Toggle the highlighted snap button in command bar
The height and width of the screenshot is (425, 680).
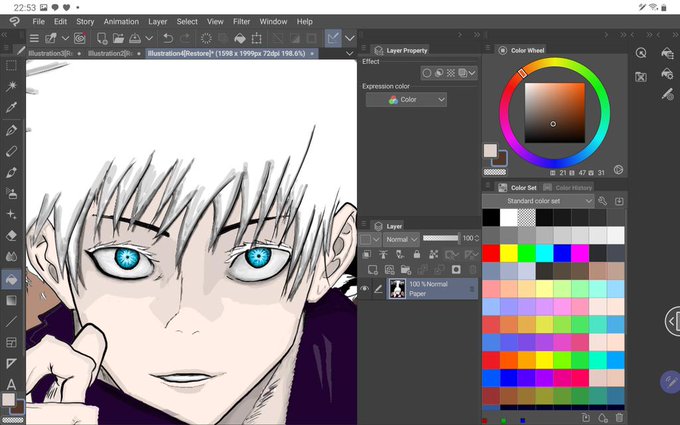tap(333, 39)
